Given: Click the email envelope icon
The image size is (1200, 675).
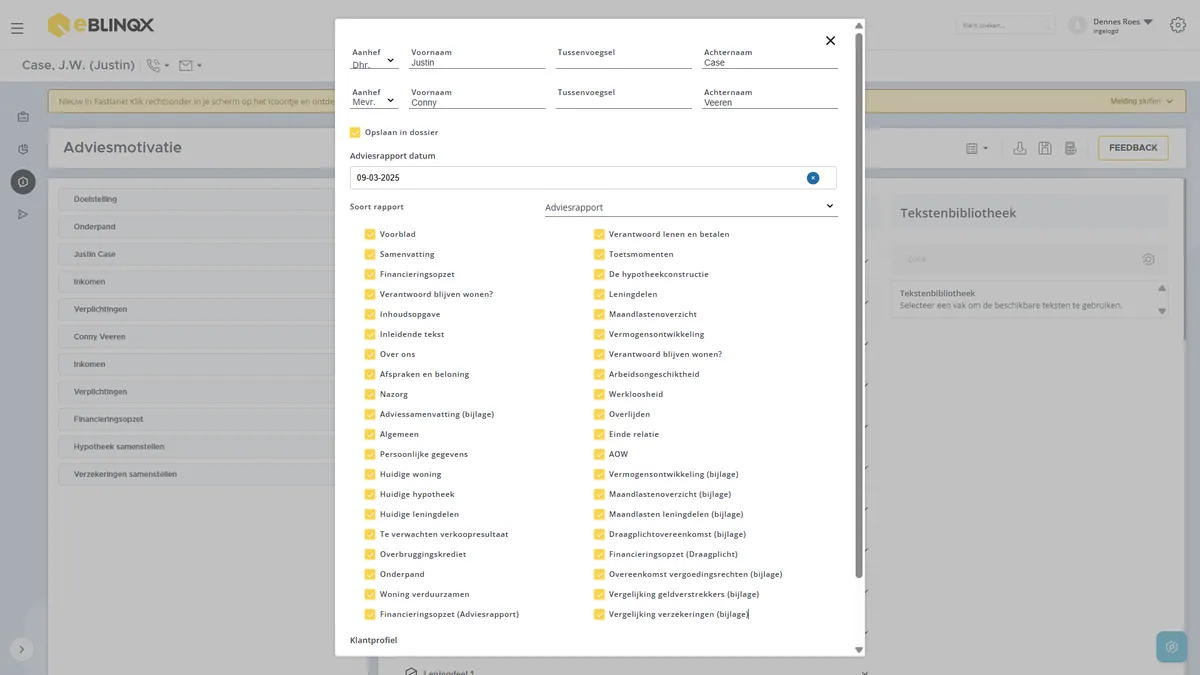Looking at the screenshot, I should pos(185,66).
